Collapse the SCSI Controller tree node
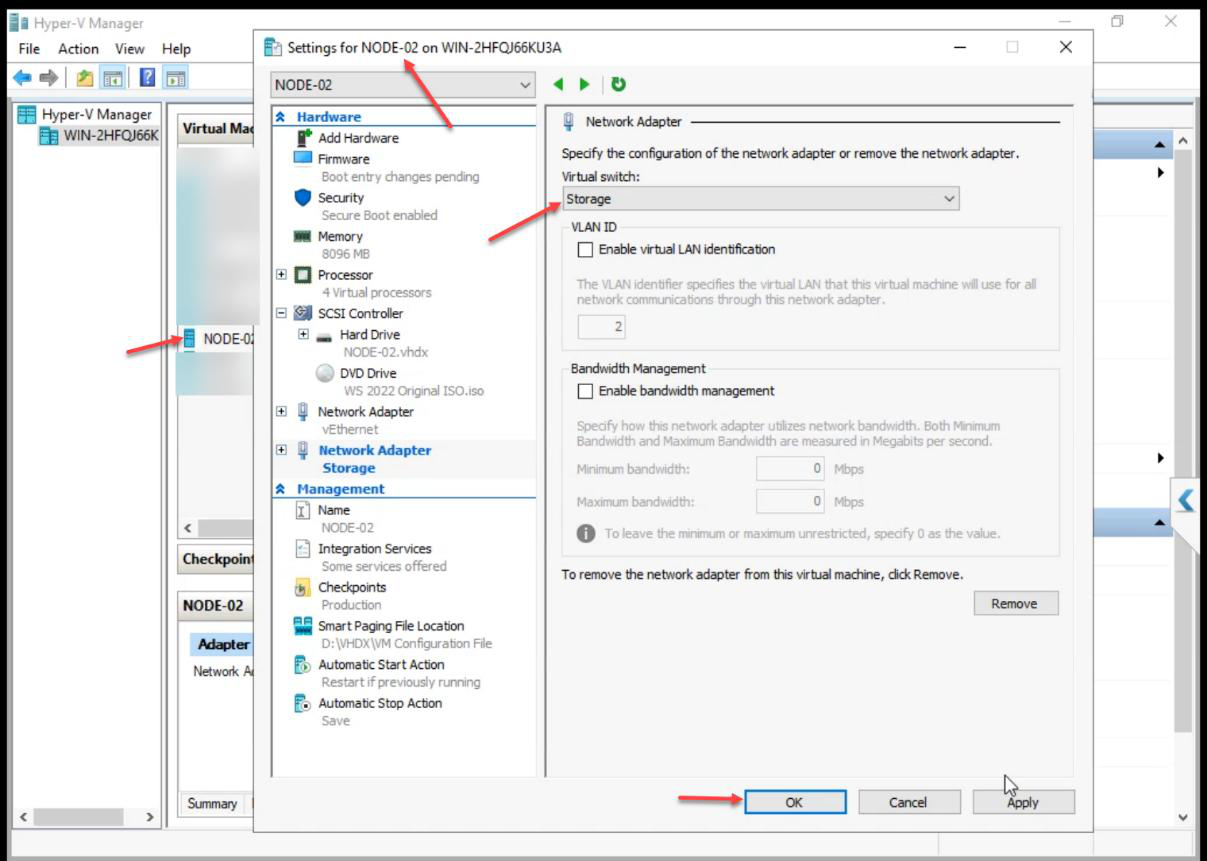The width and height of the screenshot is (1207, 861). 281,313
